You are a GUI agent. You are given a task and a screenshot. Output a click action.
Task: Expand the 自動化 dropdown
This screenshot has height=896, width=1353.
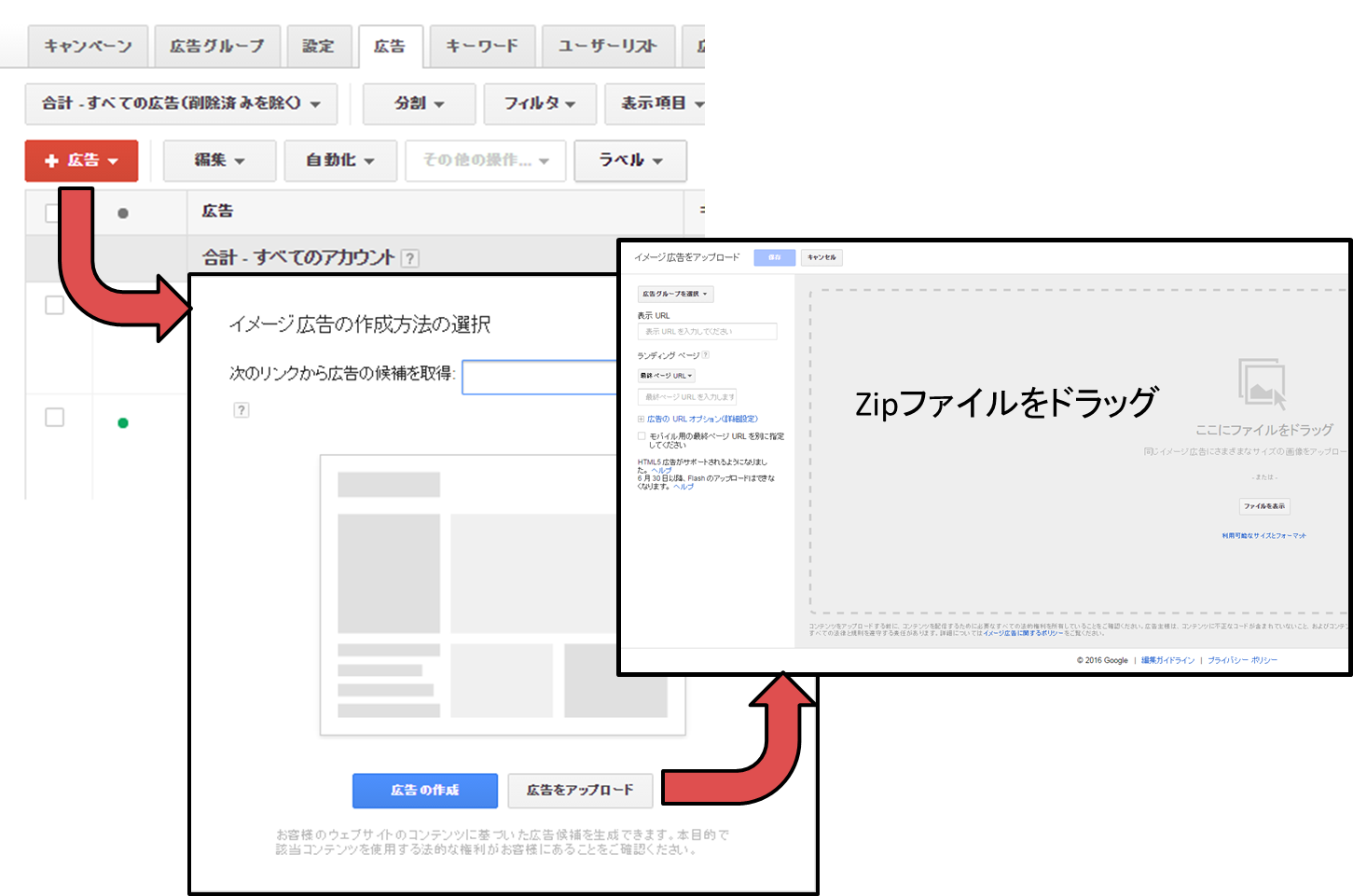pyautogui.click(x=340, y=160)
